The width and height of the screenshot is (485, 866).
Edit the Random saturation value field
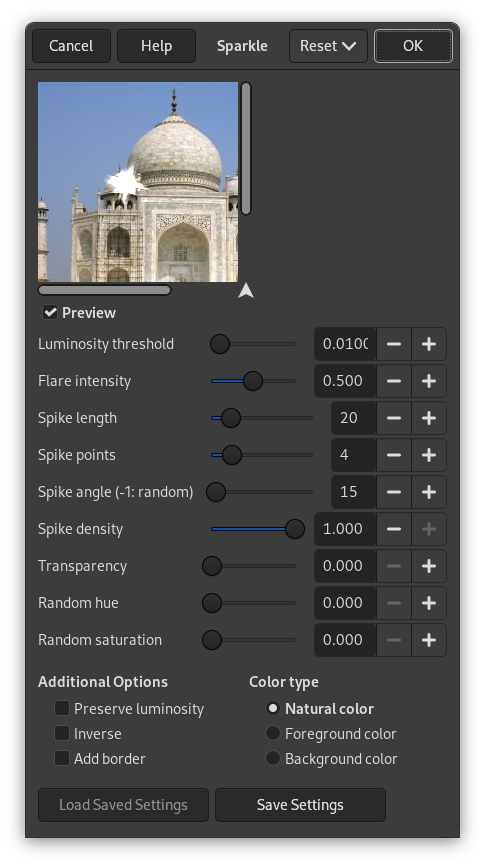click(345, 640)
